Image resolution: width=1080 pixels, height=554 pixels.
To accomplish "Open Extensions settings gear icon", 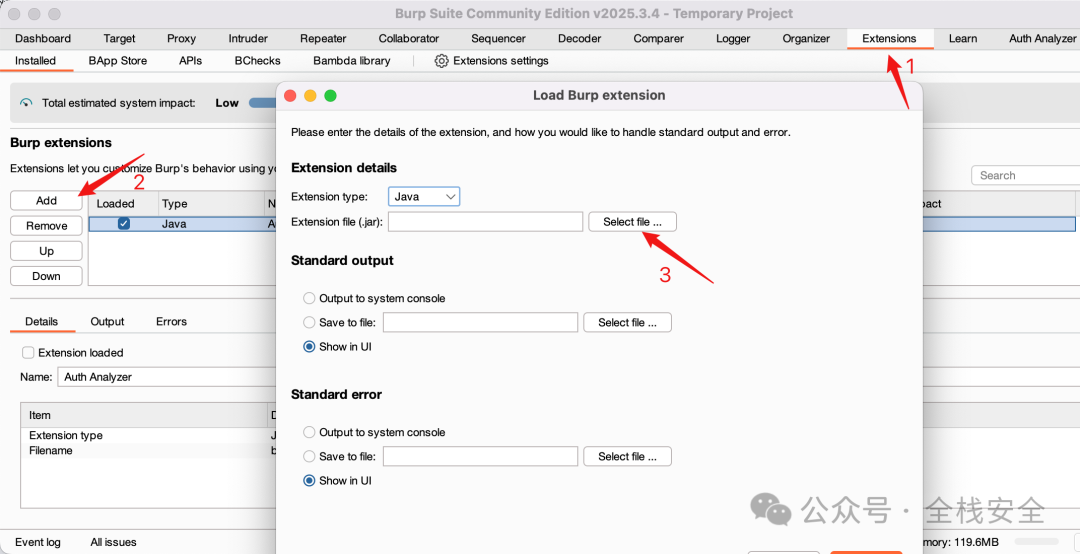I will 442,61.
